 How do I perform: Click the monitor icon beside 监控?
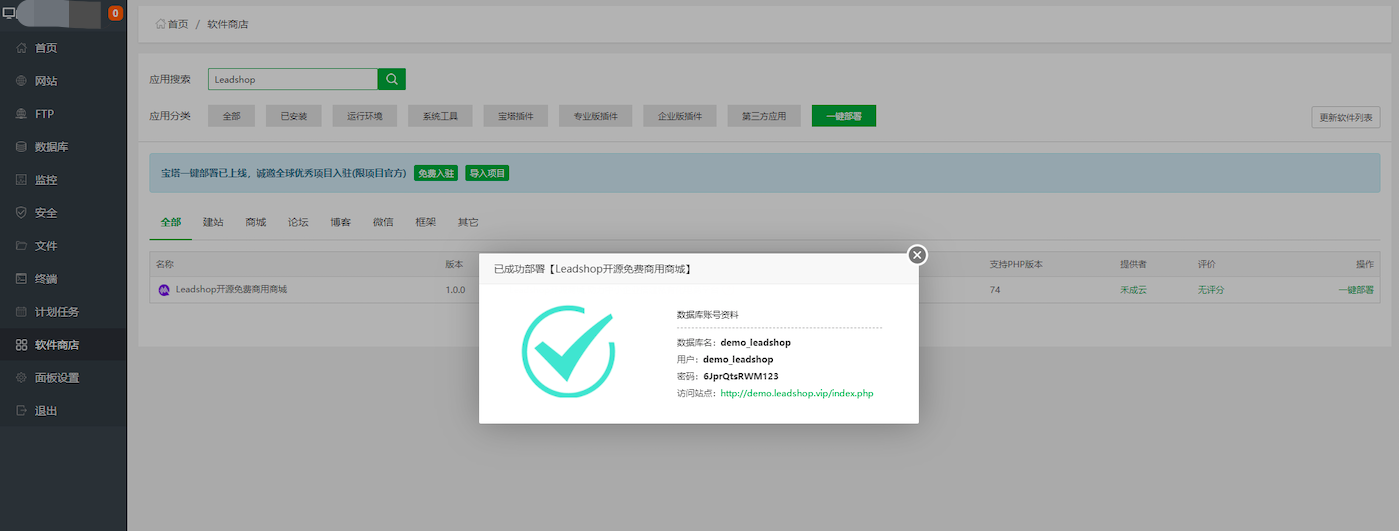[x=22, y=180]
